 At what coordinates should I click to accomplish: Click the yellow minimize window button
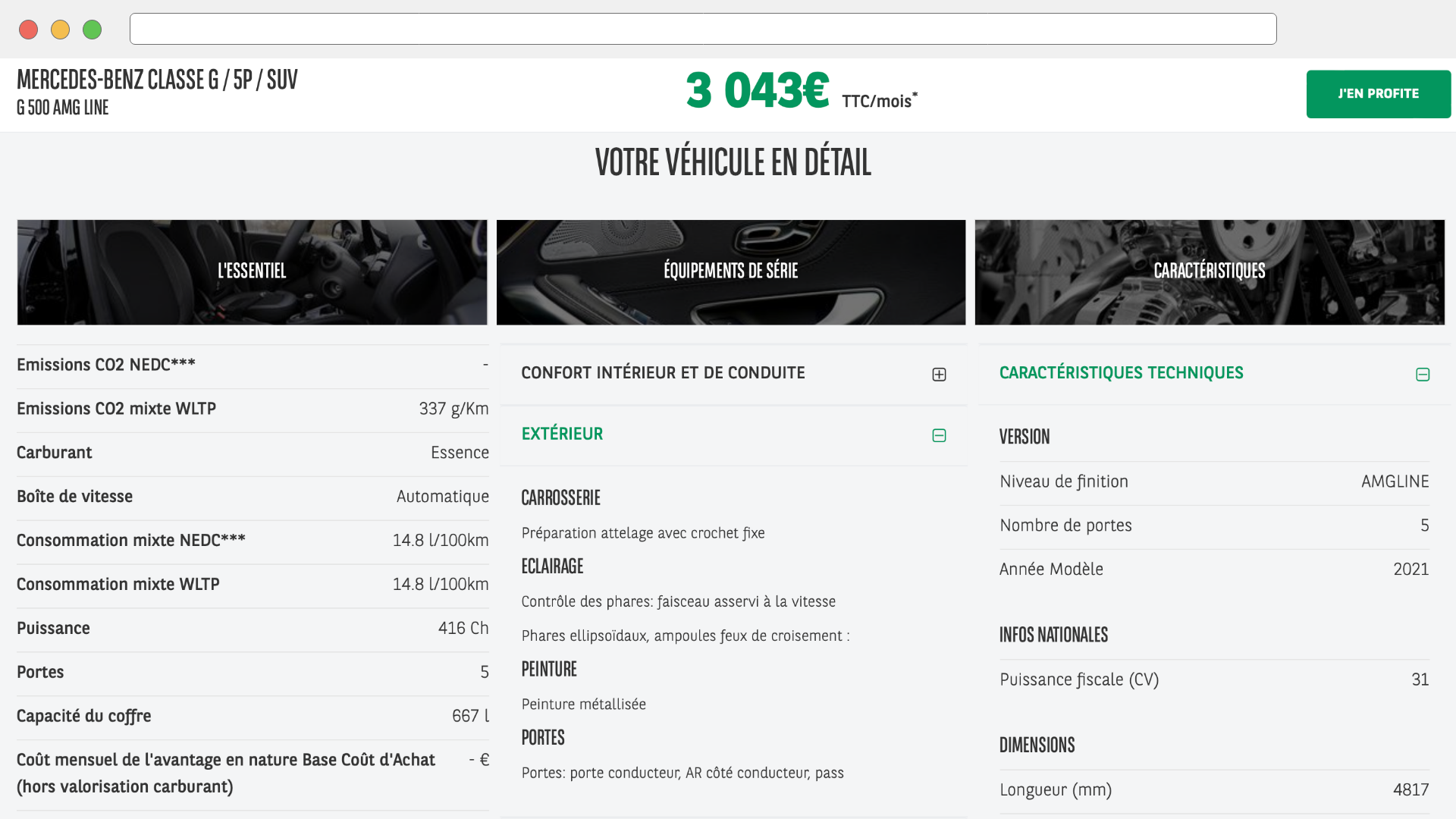click(61, 30)
